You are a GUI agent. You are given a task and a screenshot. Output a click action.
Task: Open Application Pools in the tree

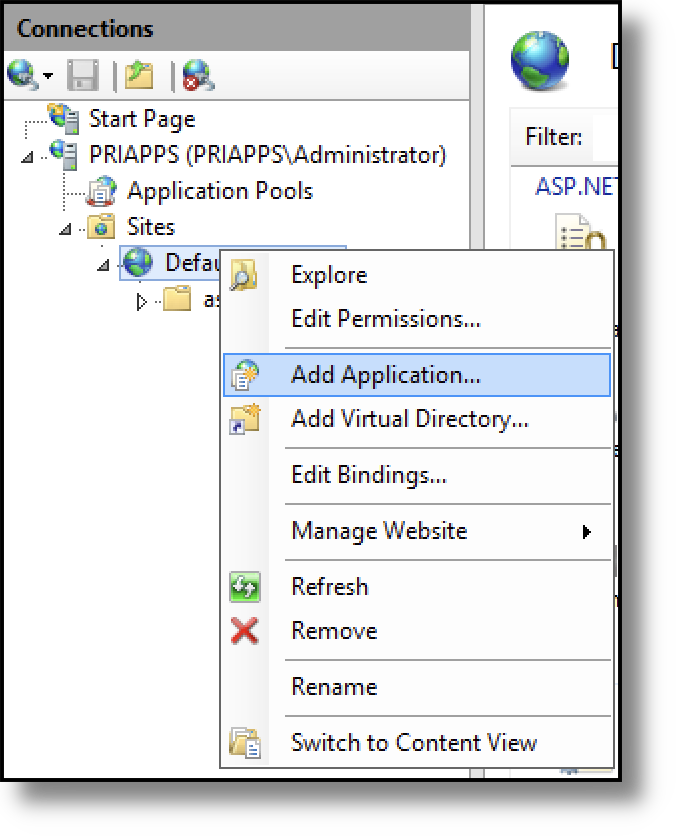[x=220, y=191]
